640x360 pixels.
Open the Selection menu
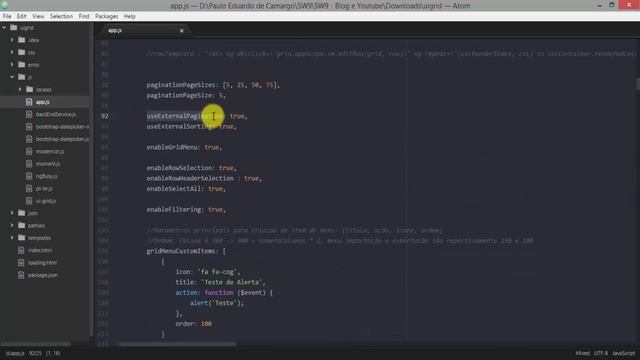click(61, 16)
